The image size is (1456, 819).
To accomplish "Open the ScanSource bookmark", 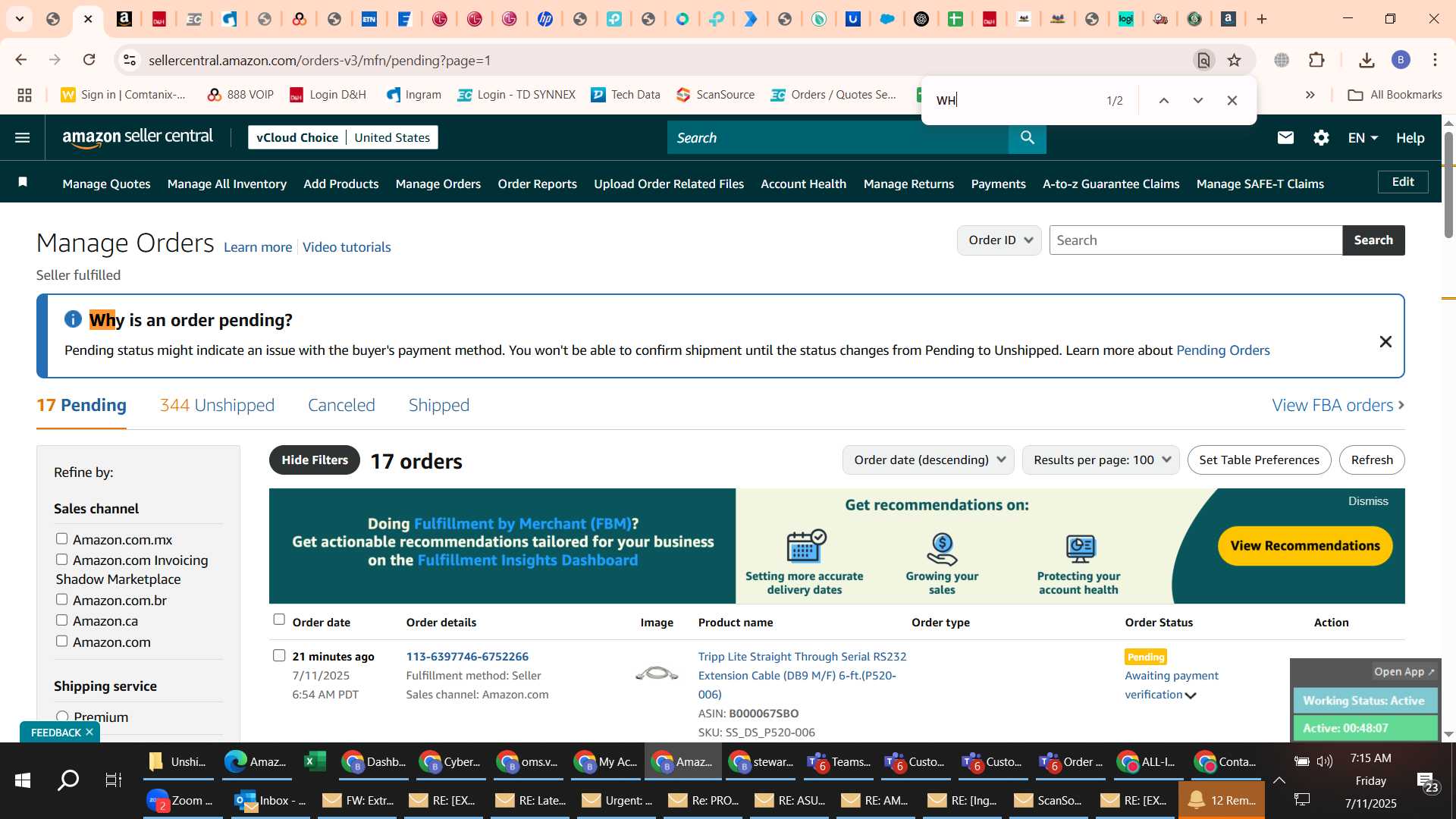I will pos(715,95).
